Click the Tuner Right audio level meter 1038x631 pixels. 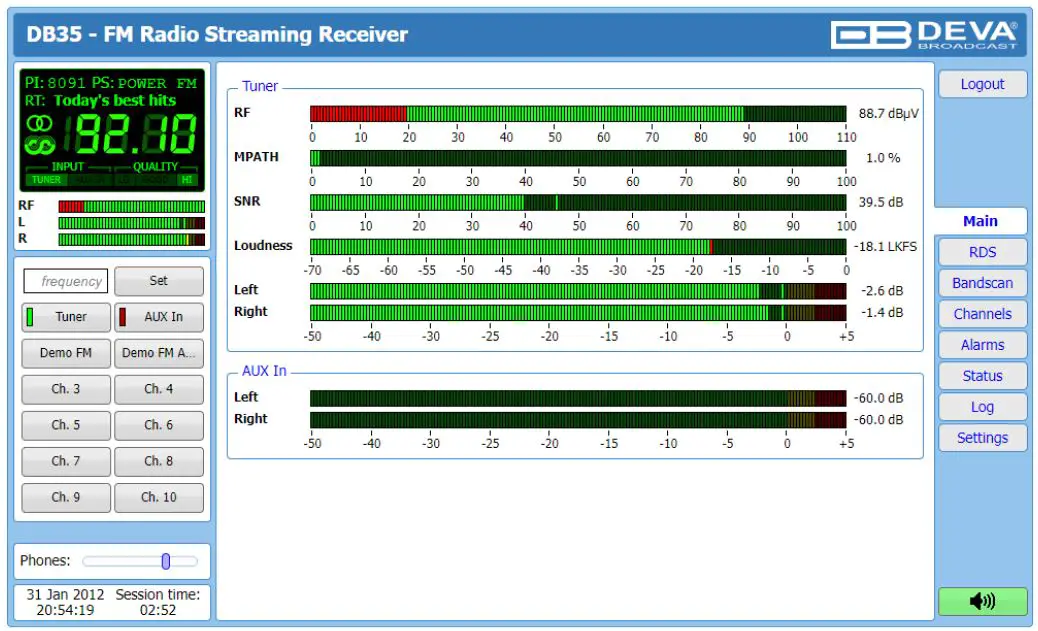[x=578, y=313]
